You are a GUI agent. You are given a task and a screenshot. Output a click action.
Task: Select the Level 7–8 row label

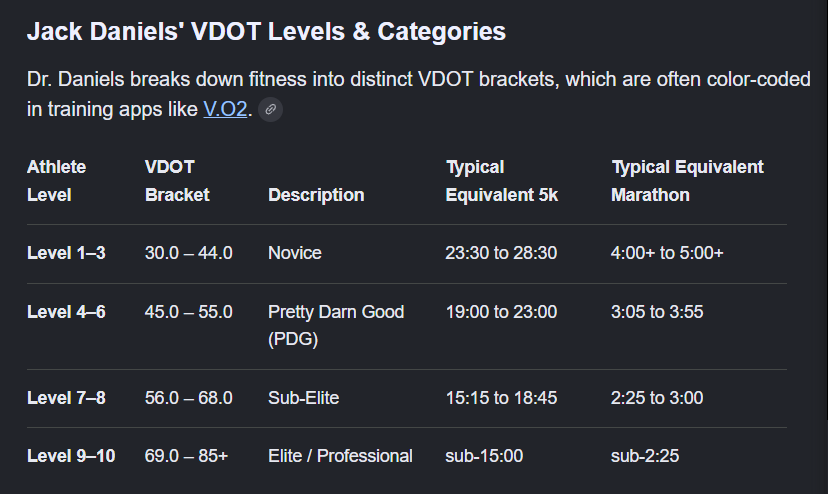pyautogui.click(x=66, y=398)
